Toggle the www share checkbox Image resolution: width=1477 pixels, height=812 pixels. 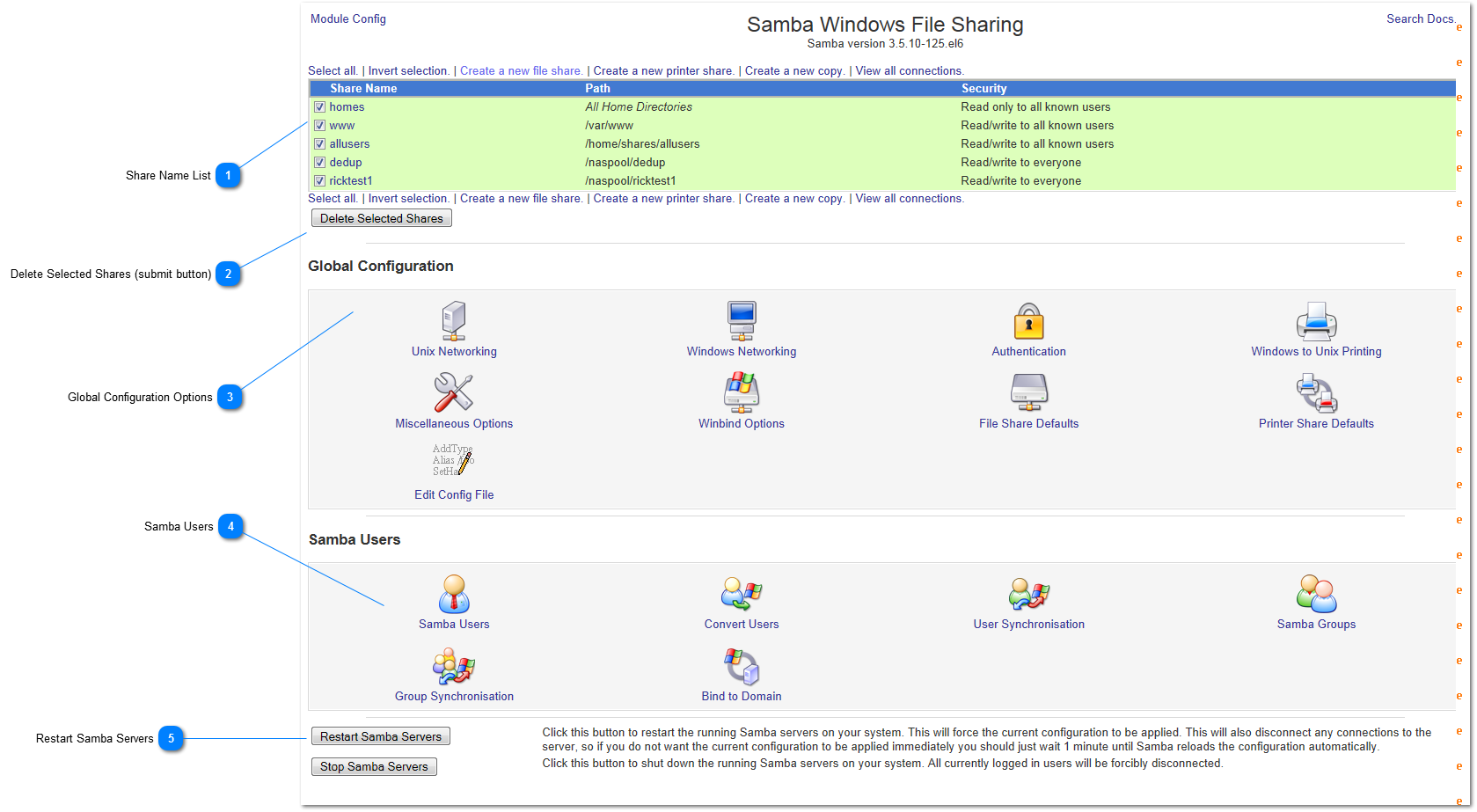pos(319,125)
